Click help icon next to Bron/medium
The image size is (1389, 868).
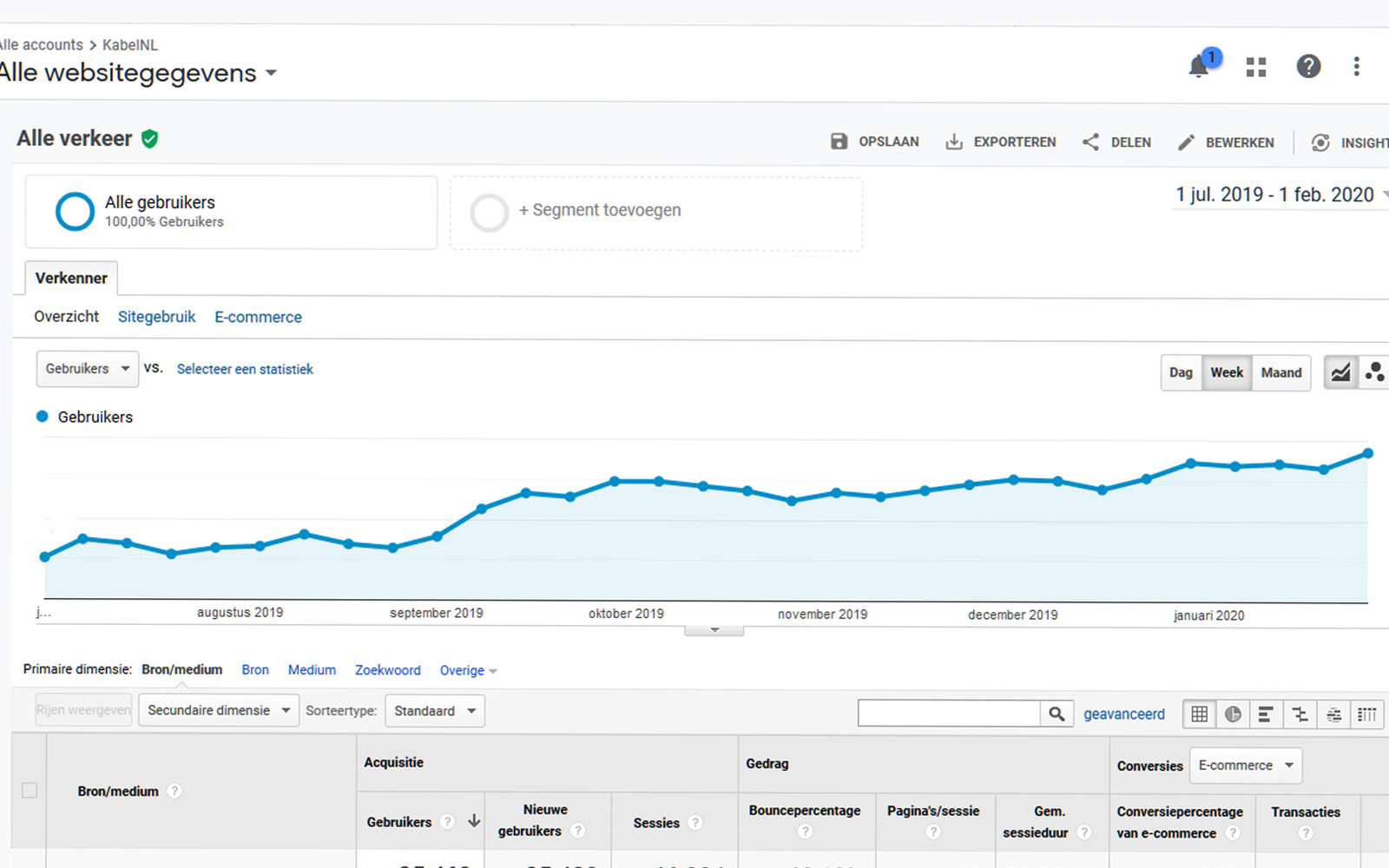(x=174, y=791)
